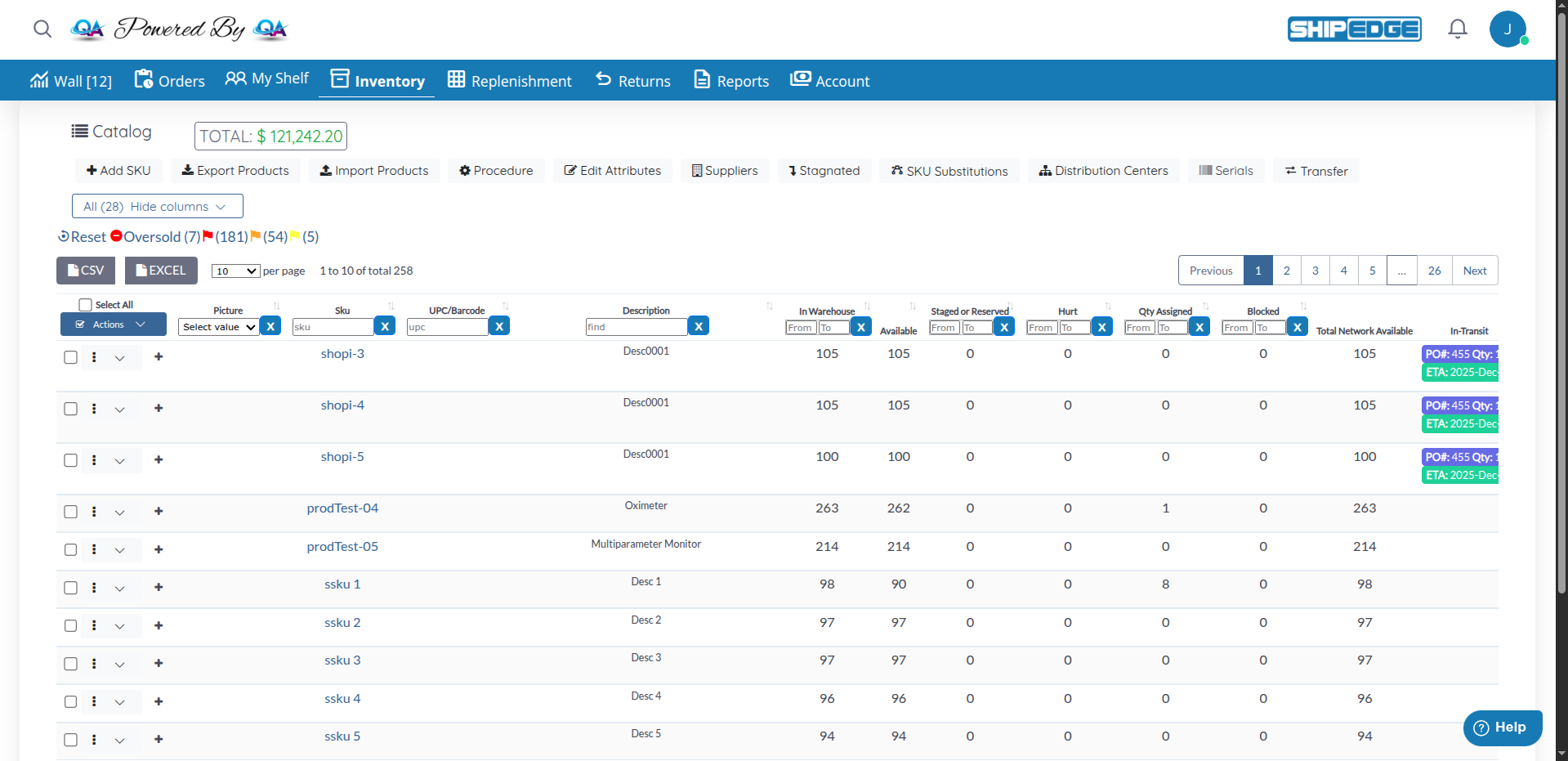Open Distribution Centers

pos(1103,170)
